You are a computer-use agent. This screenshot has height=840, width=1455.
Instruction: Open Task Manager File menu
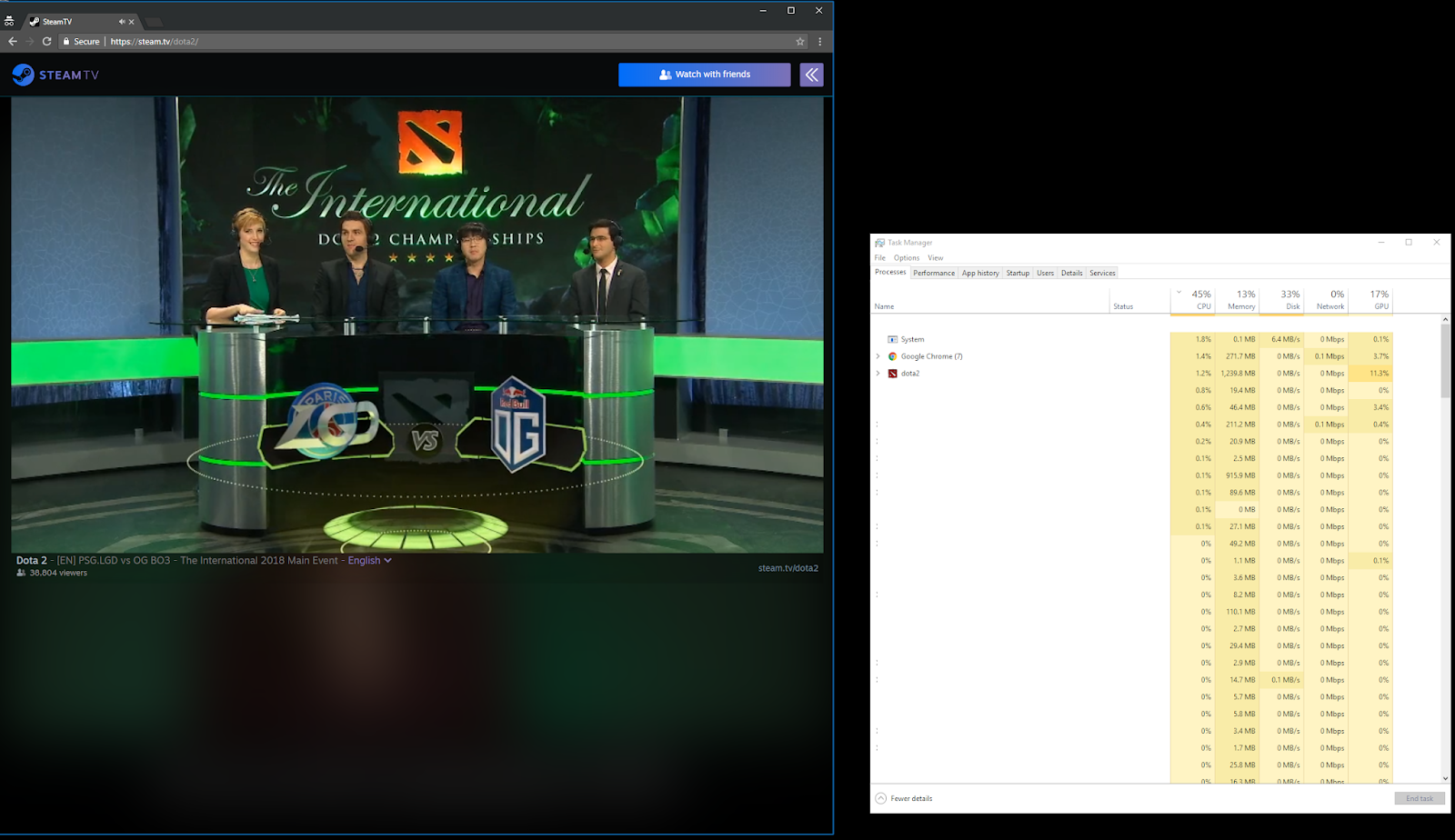click(879, 257)
